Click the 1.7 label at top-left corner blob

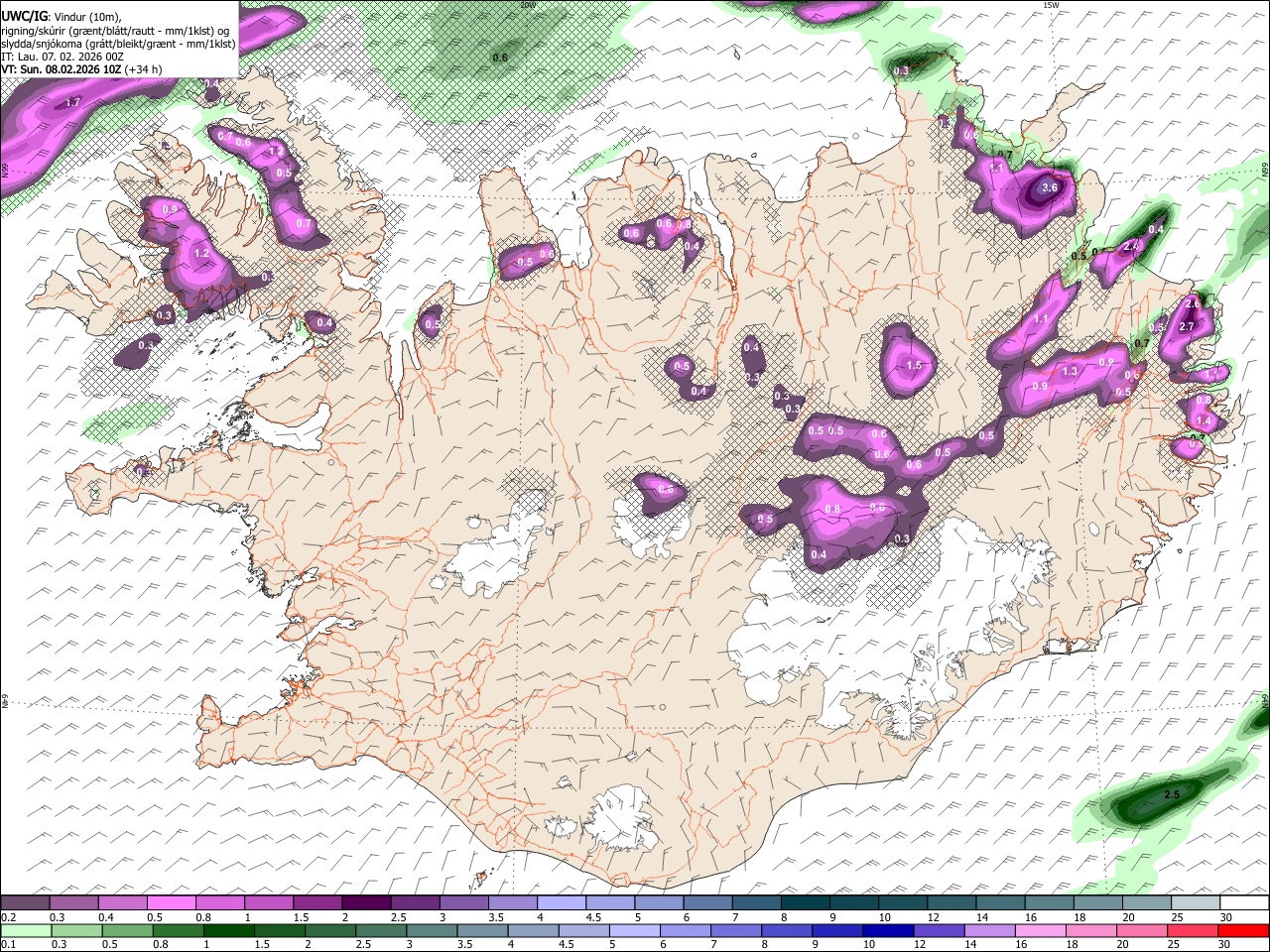pos(72,102)
